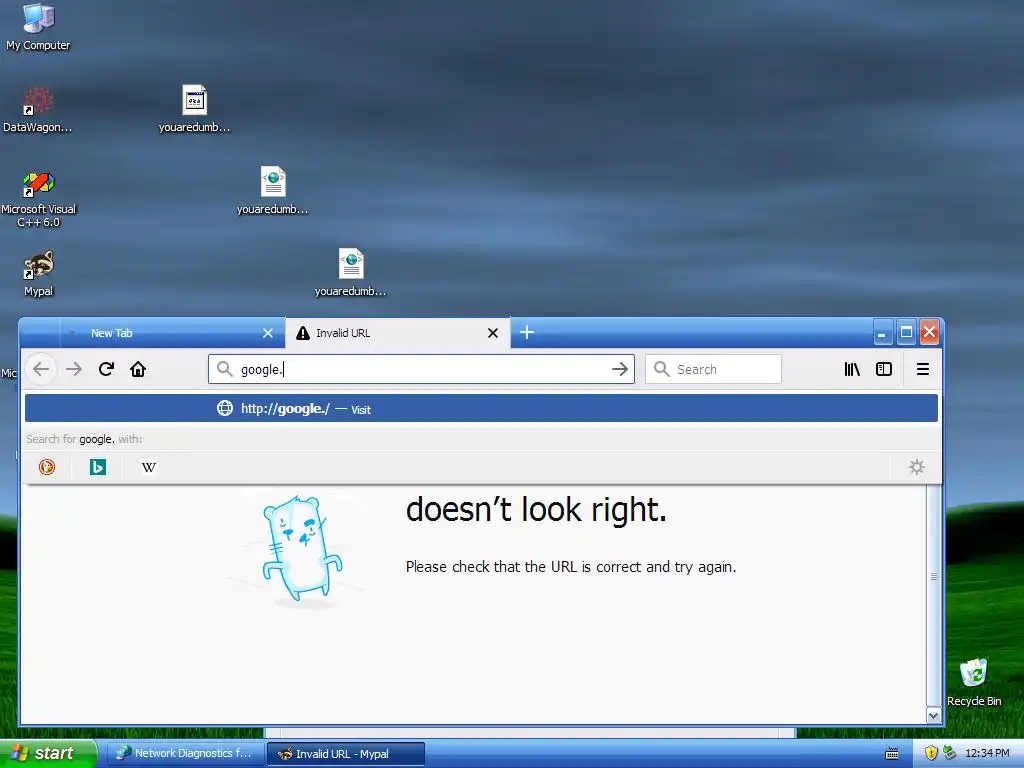Select Invalid URL - Mypal taskbar button
The height and width of the screenshot is (768, 1024).
point(346,754)
